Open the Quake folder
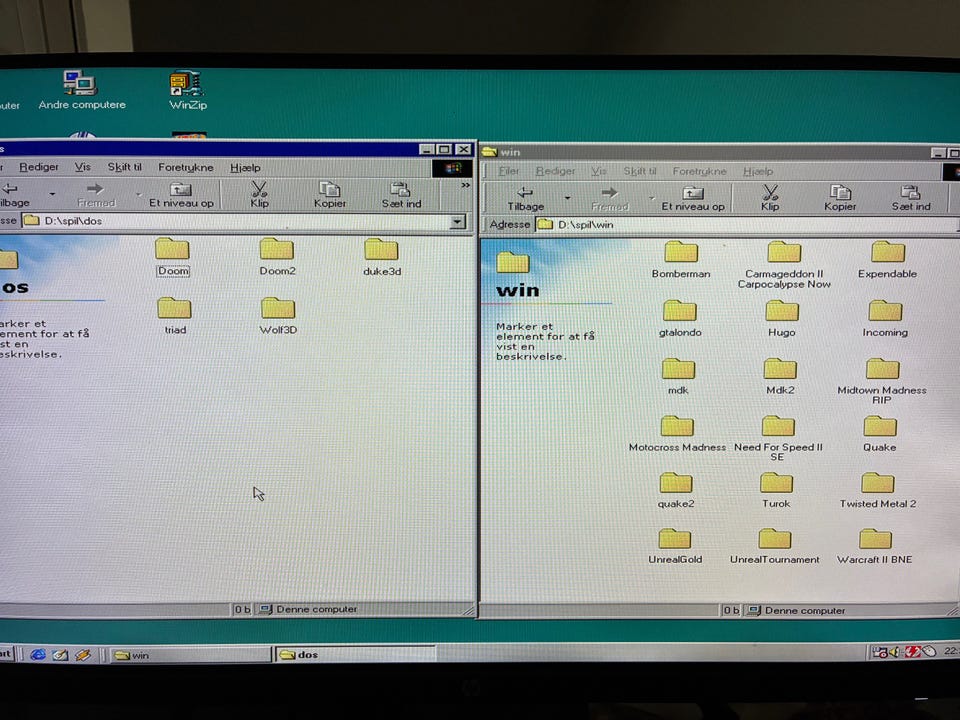 (880, 433)
